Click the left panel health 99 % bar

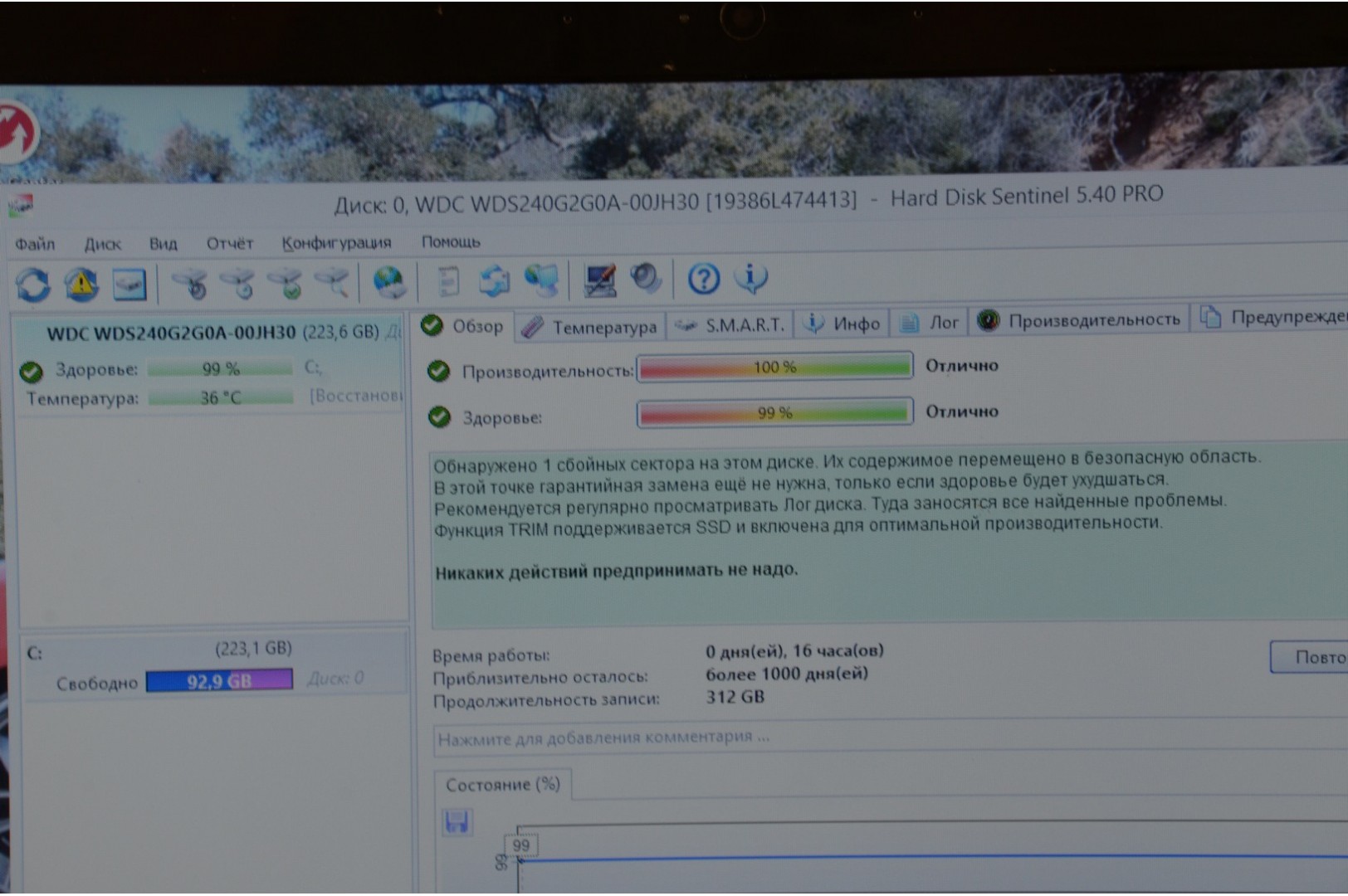coord(220,368)
